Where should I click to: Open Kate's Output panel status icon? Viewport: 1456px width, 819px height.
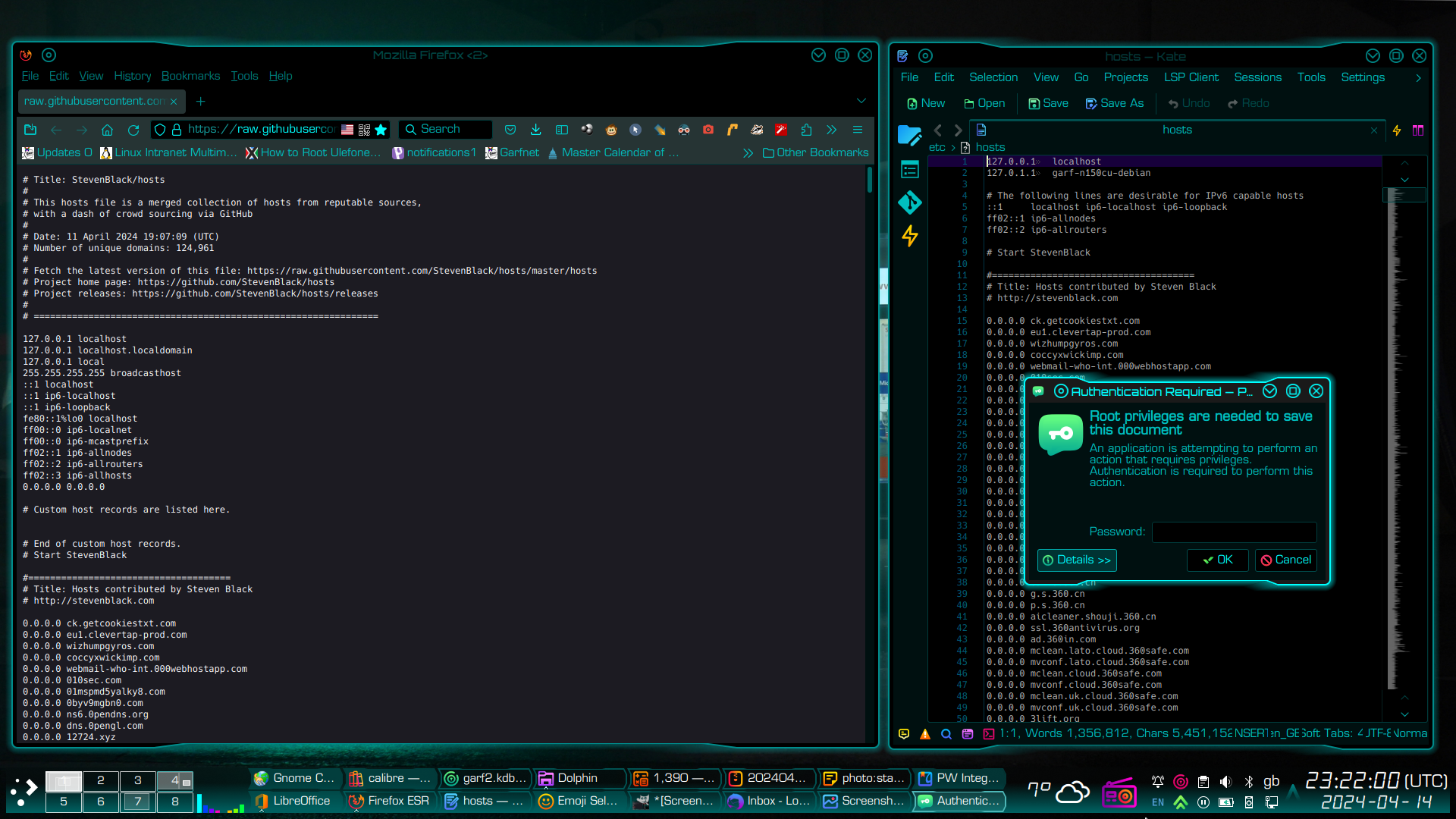click(904, 734)
